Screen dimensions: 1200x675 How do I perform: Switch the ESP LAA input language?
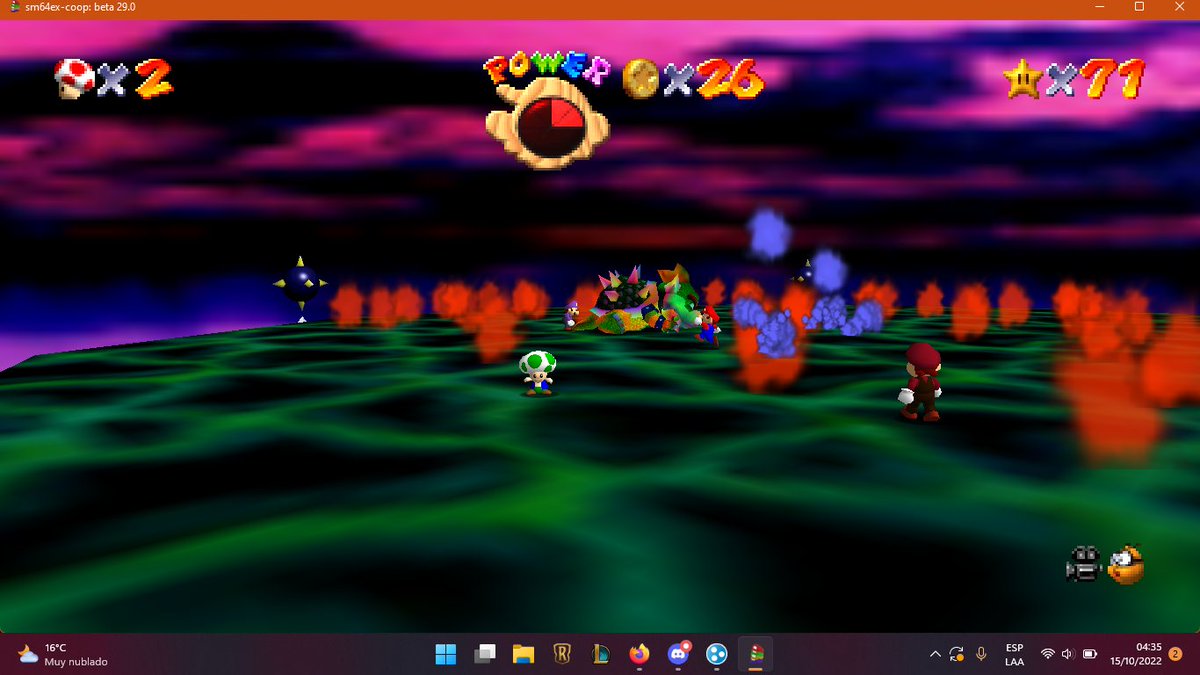1014,654
